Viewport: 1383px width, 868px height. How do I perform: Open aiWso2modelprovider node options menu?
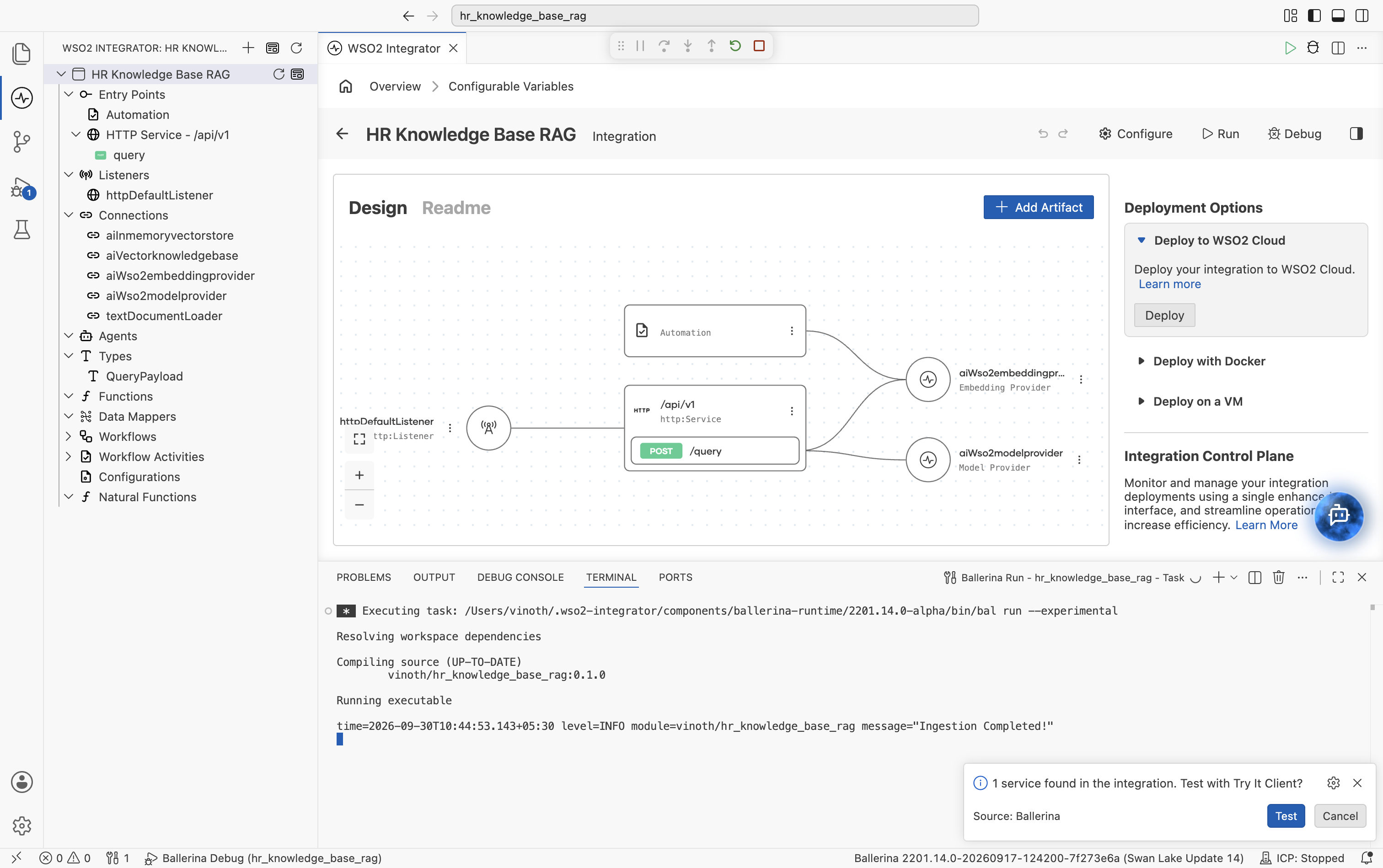1079,460
